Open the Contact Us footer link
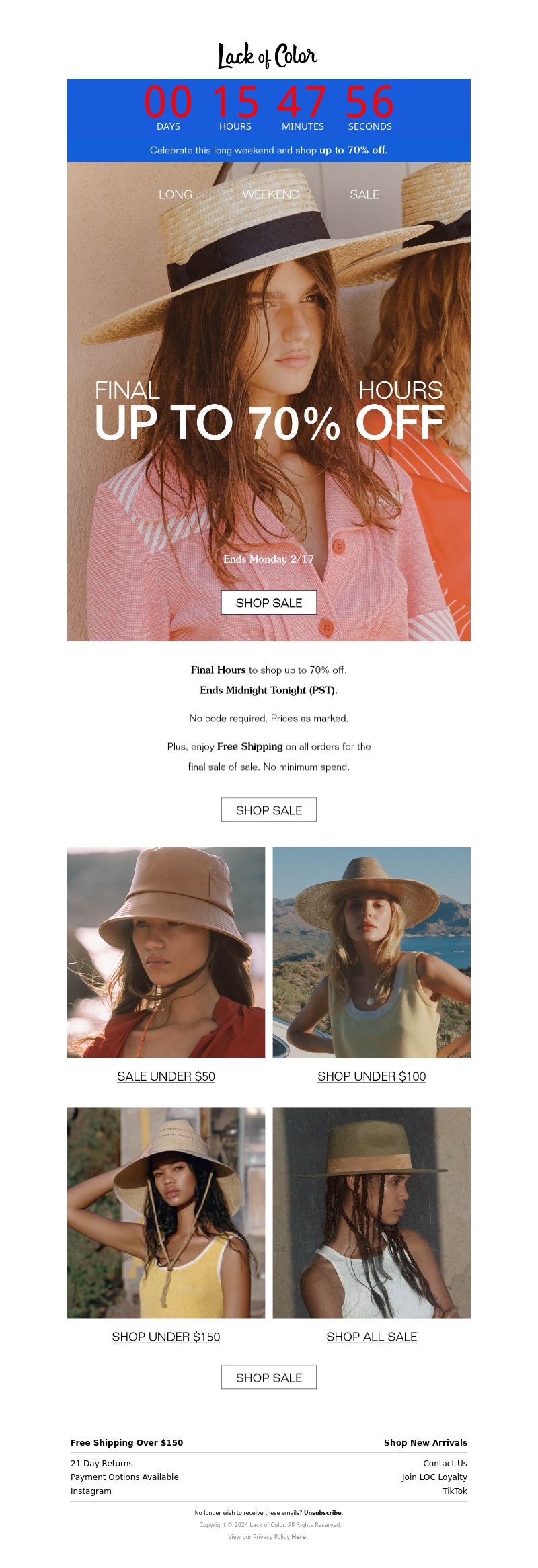Image resolution: width=538 pixels, height=1568 pixels. 445,1463
